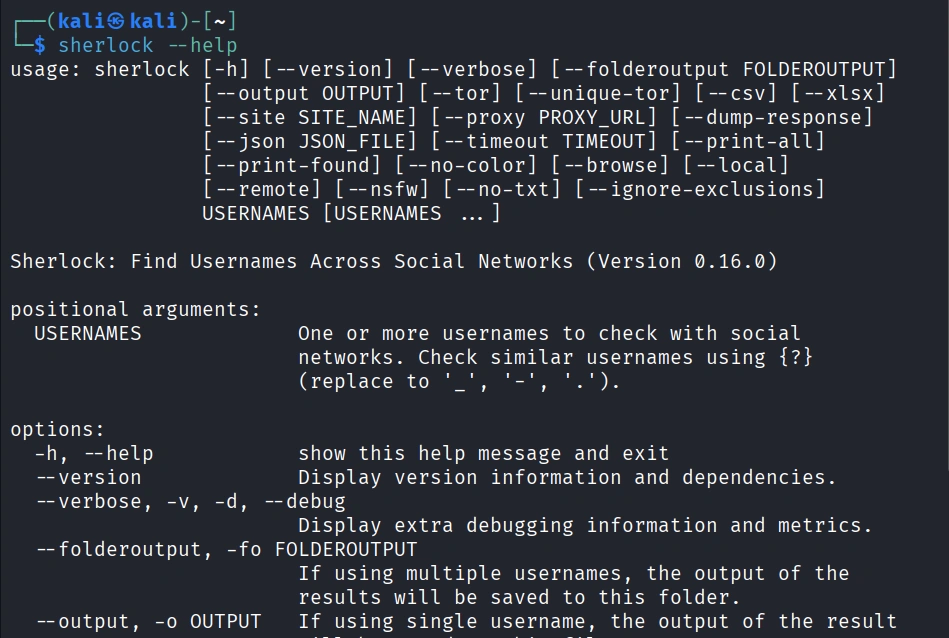Click the Kali logo symbol in the prompt
This screenshot has width=949, height=638.
[x=116, y=21]
